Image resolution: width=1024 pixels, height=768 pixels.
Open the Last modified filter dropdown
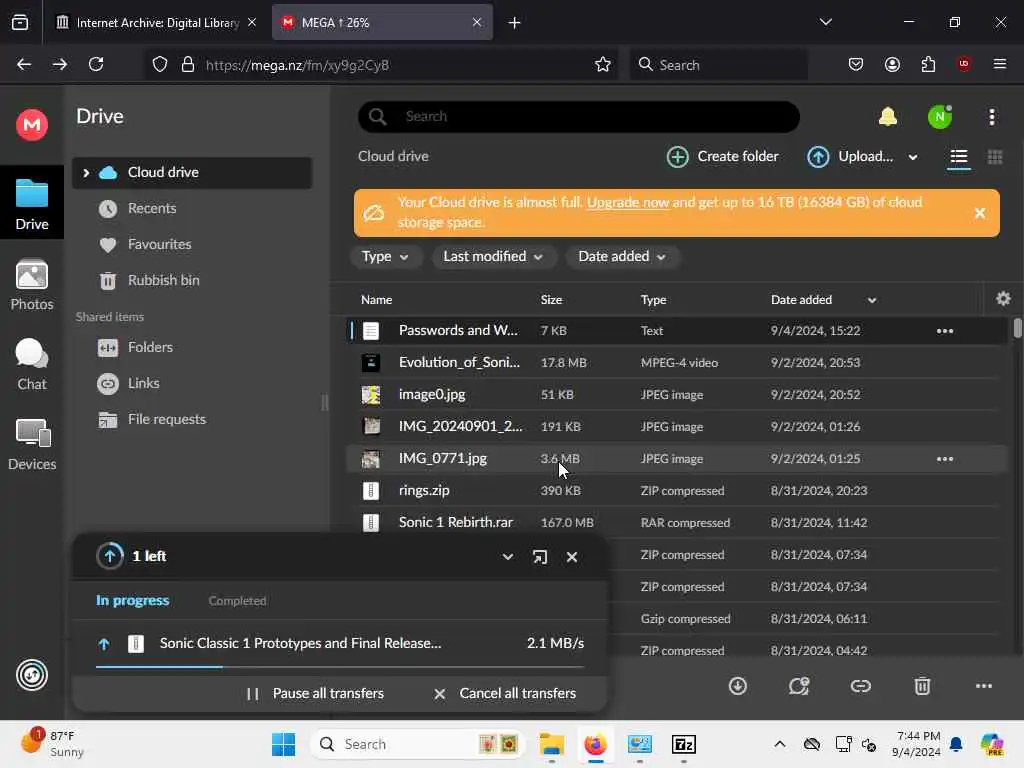click(493, 257)
